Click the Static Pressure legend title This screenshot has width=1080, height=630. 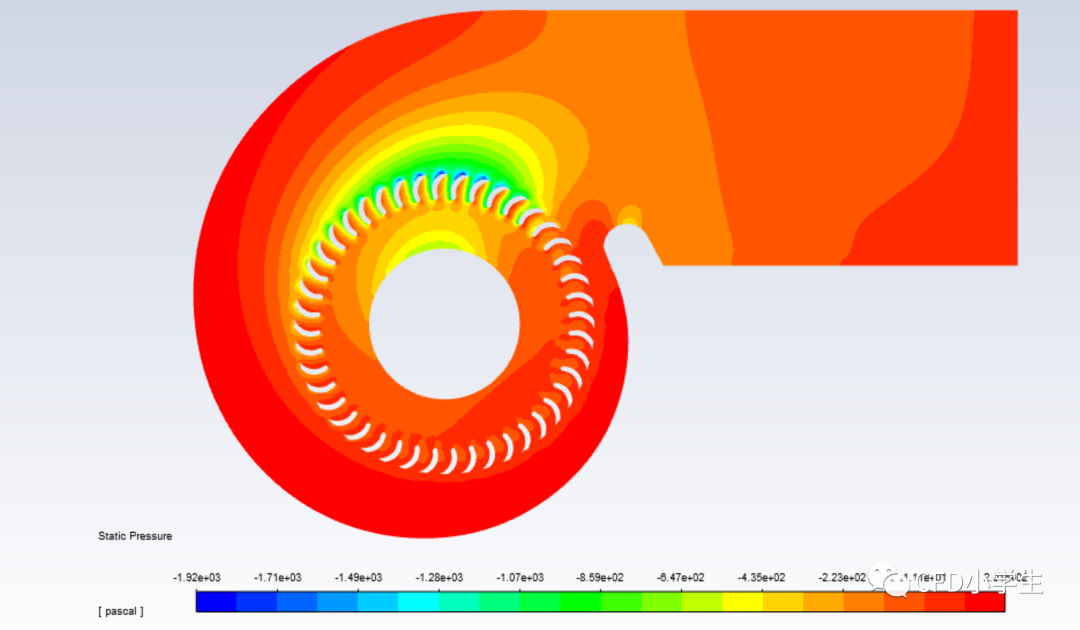point(135,536)
